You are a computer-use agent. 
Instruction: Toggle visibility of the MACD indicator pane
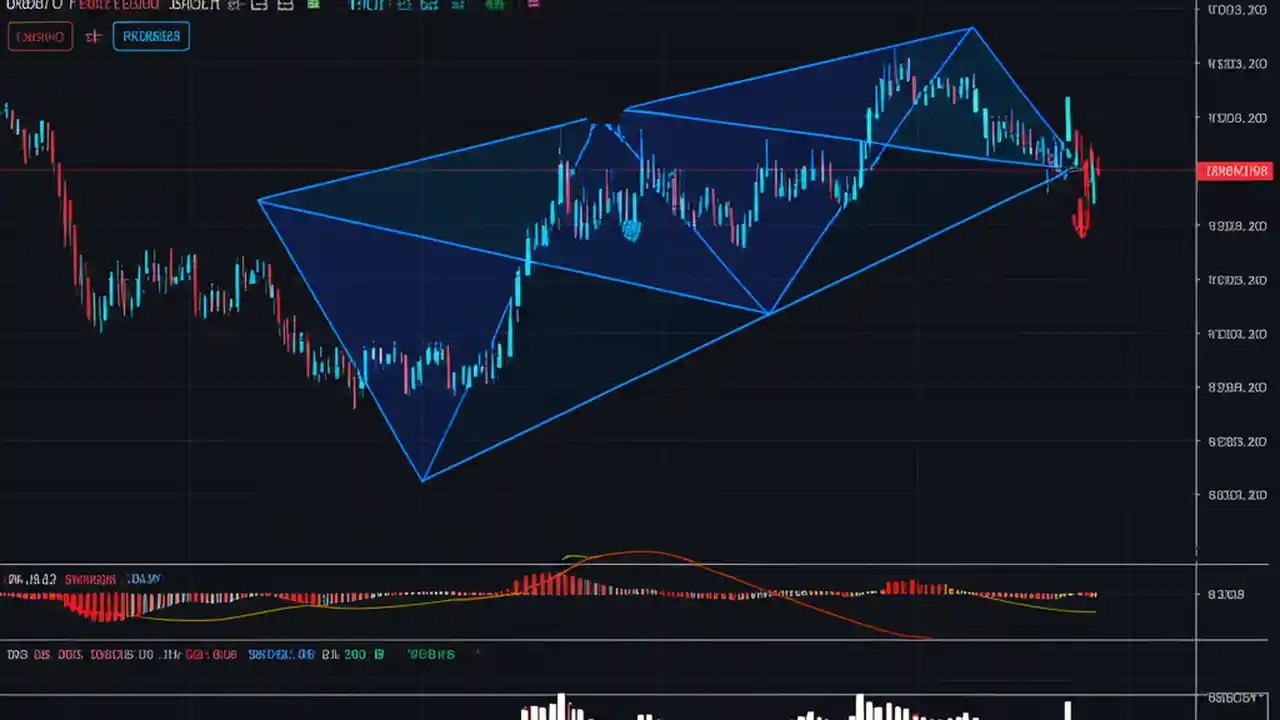click(90, 578)
